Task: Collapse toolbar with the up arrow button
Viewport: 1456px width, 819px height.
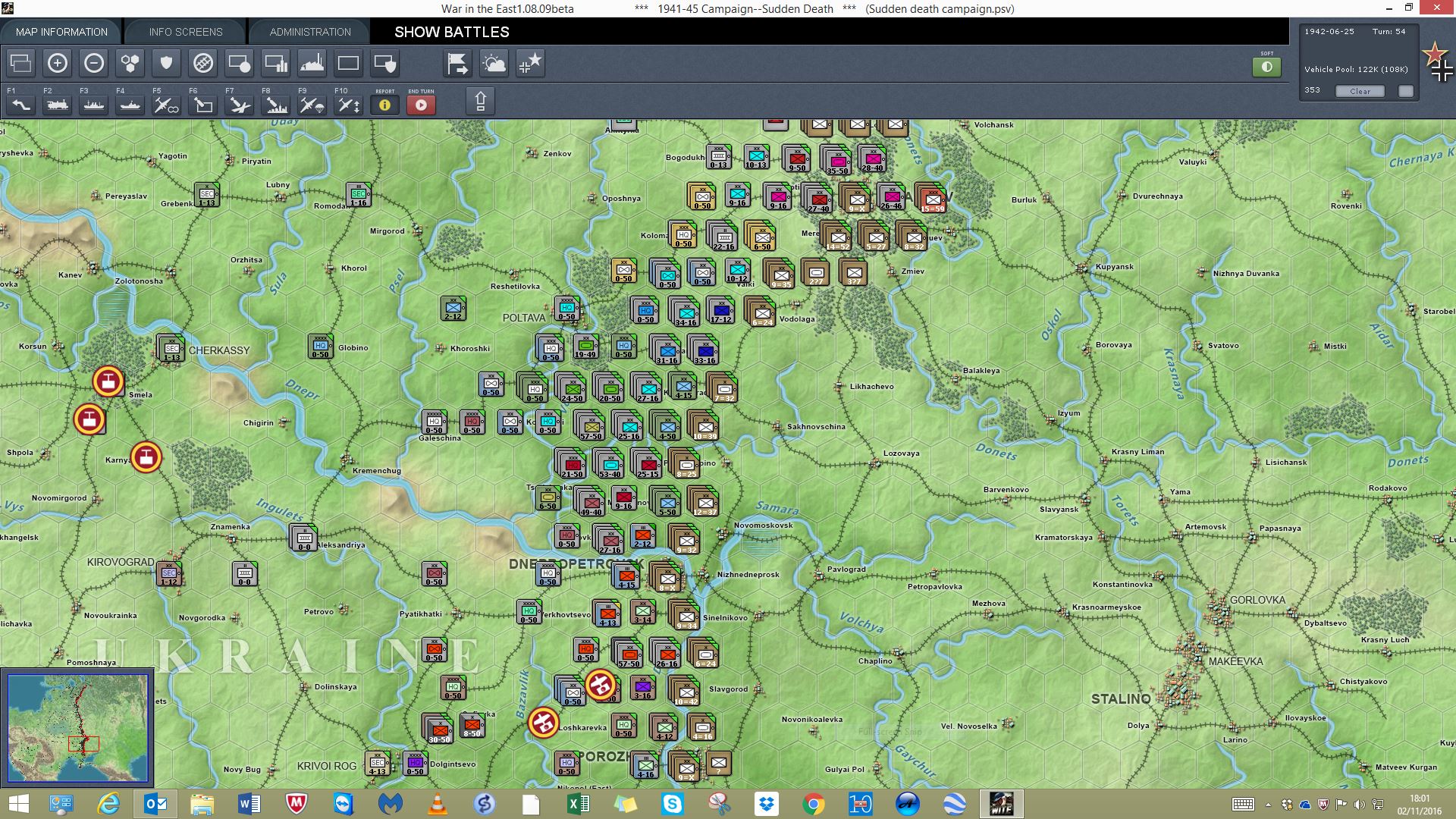Action: click(x=480, y=101)
